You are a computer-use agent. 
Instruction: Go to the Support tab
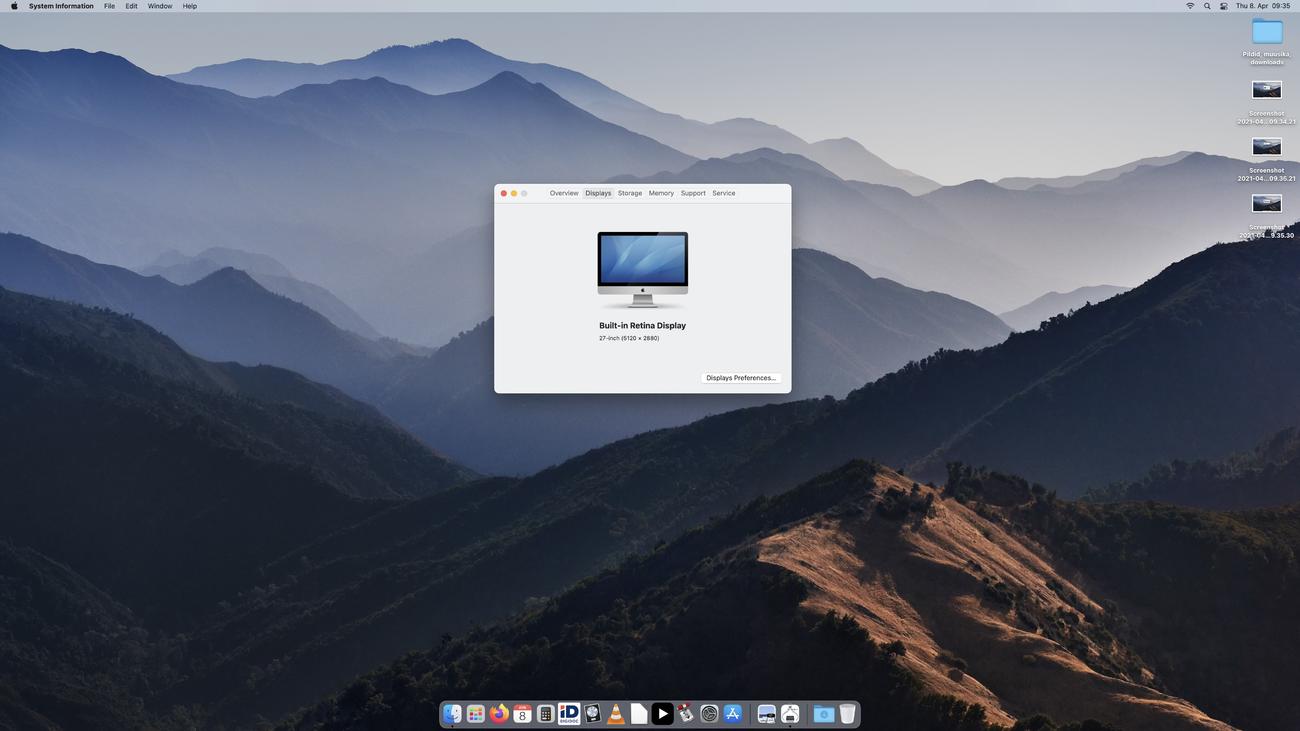[x=693, y=193]
